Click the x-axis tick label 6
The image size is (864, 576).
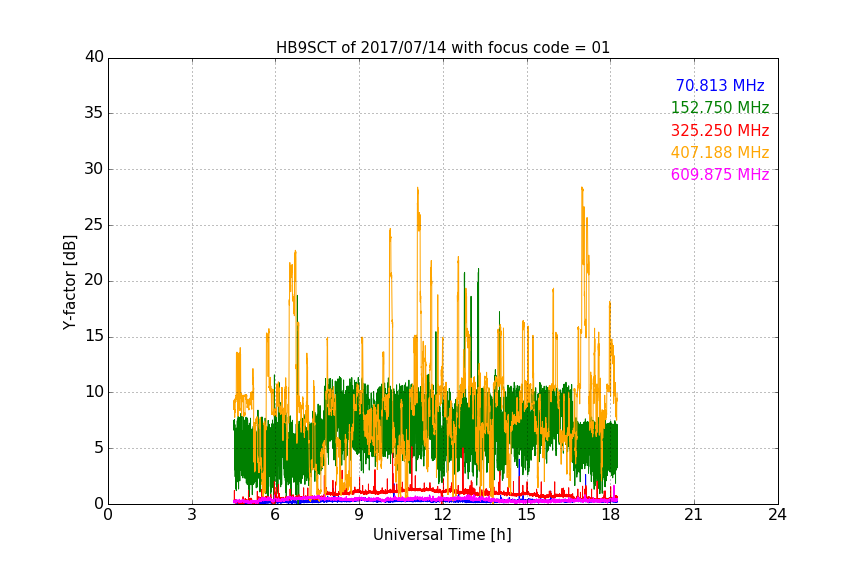tap(275, 515)
